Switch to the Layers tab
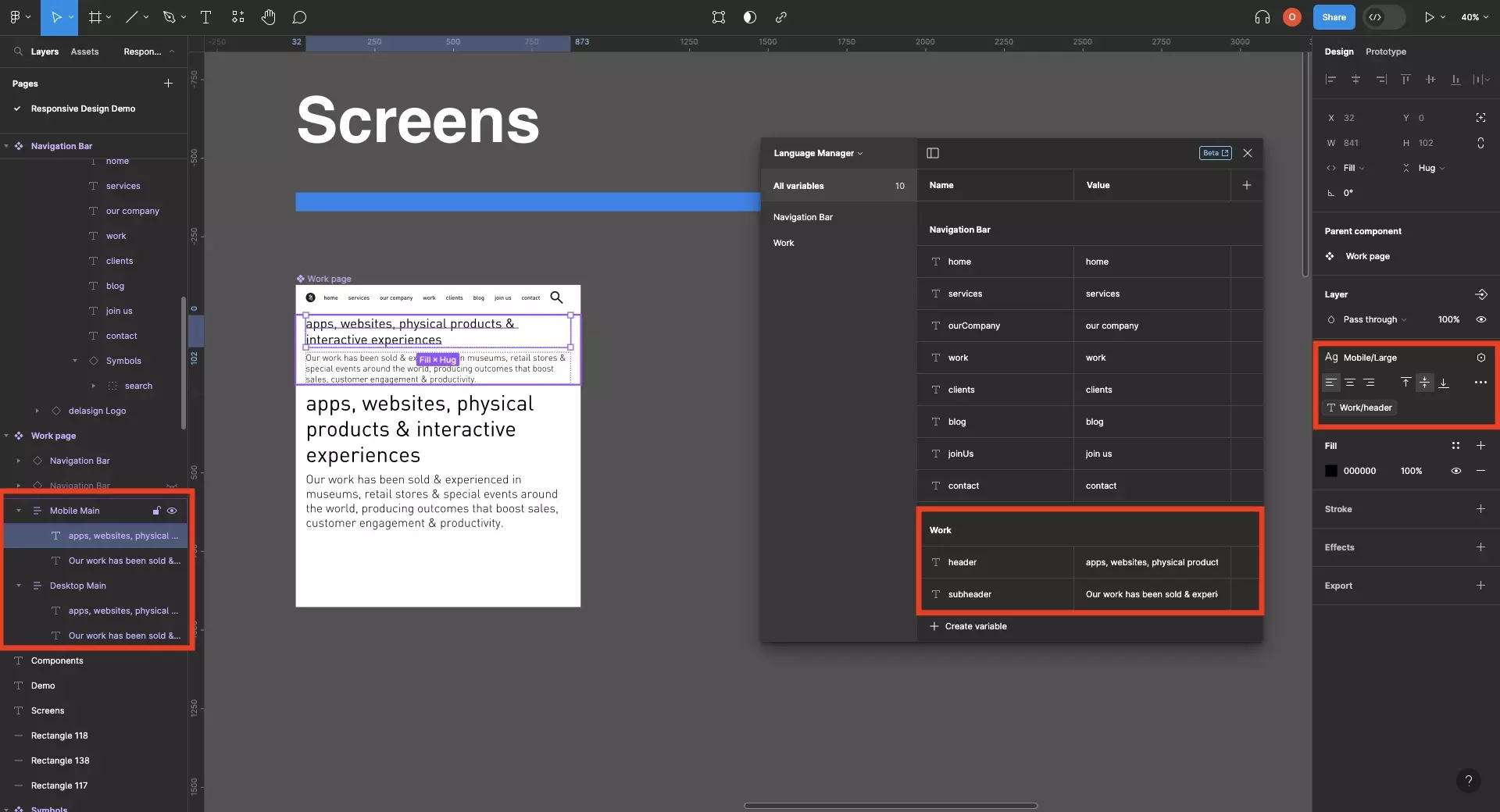The height and width of the screenshot is (812, 1500). (x=45, y=52)
